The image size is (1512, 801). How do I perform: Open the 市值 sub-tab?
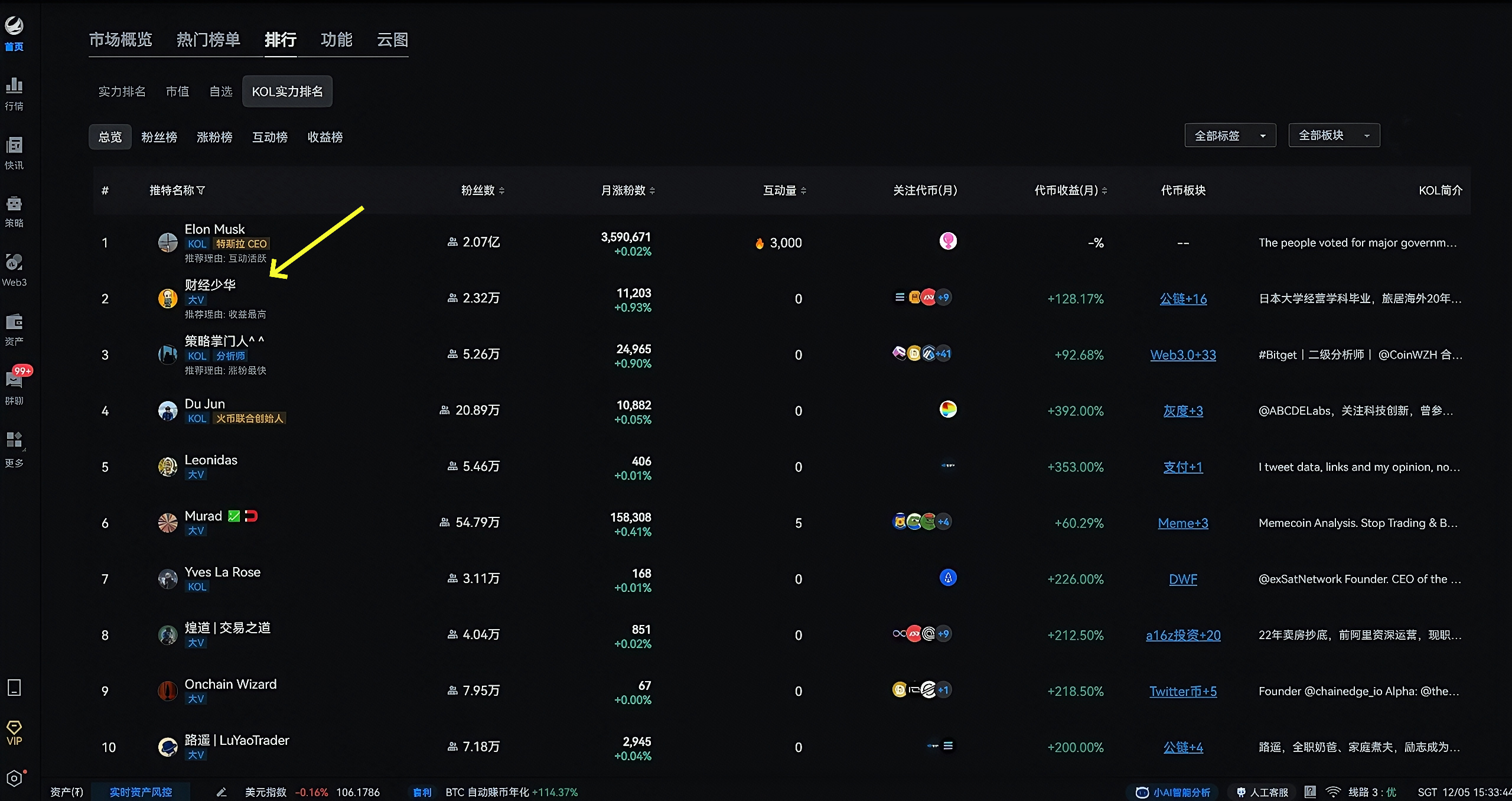[177, 92]
